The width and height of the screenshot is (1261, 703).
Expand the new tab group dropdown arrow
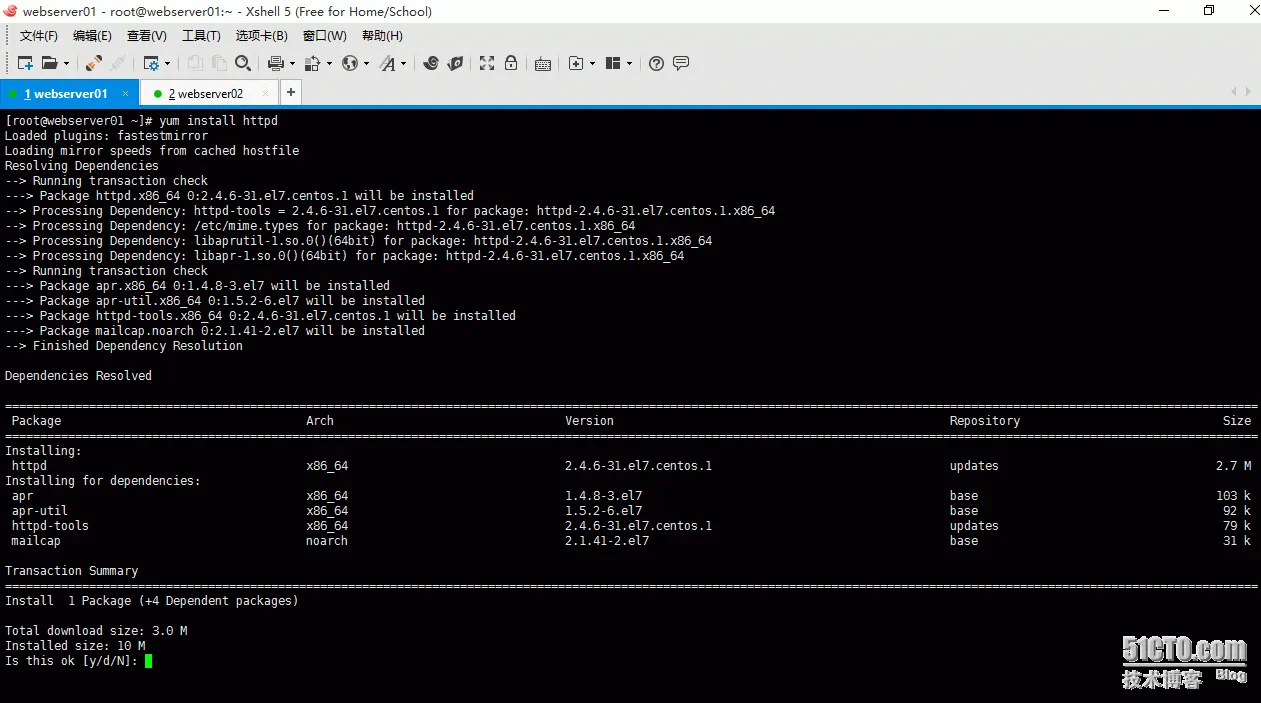click(592, 63)
